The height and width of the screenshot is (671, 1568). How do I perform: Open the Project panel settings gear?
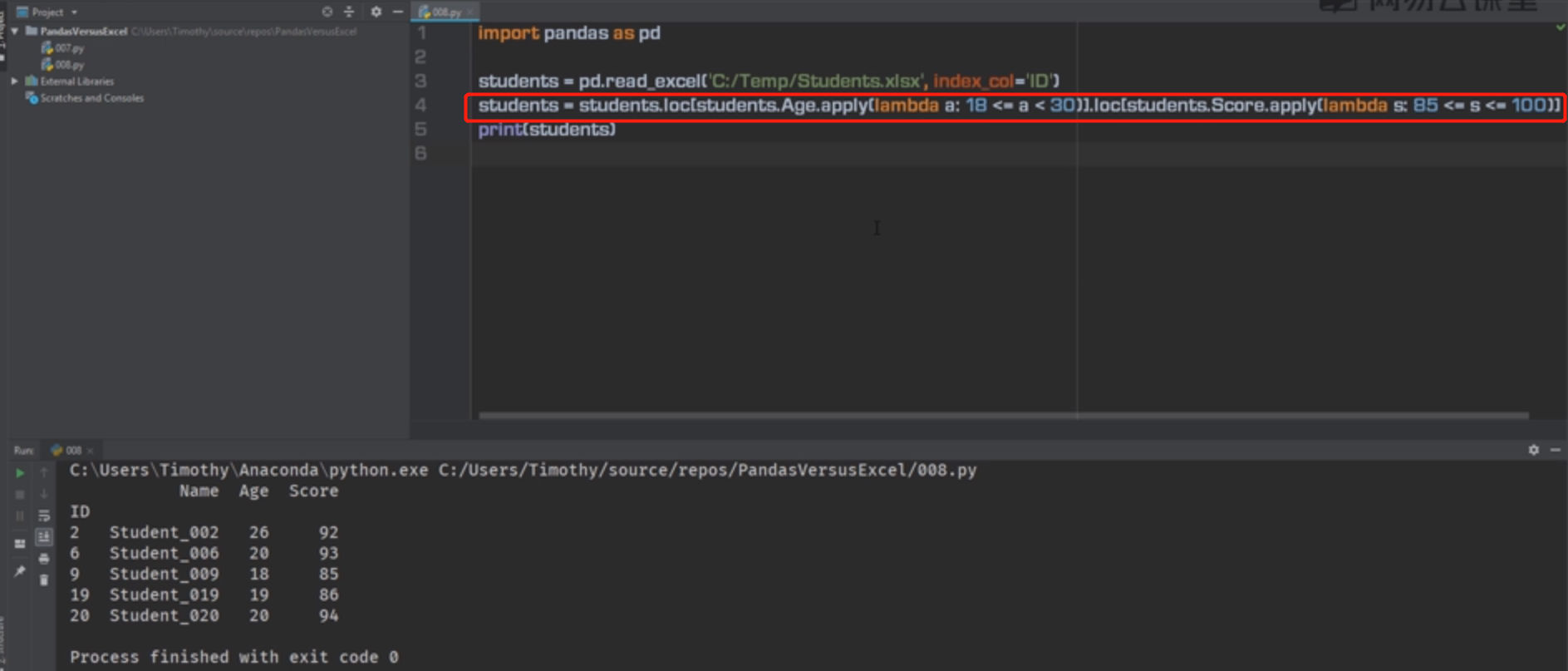point(376,12)
